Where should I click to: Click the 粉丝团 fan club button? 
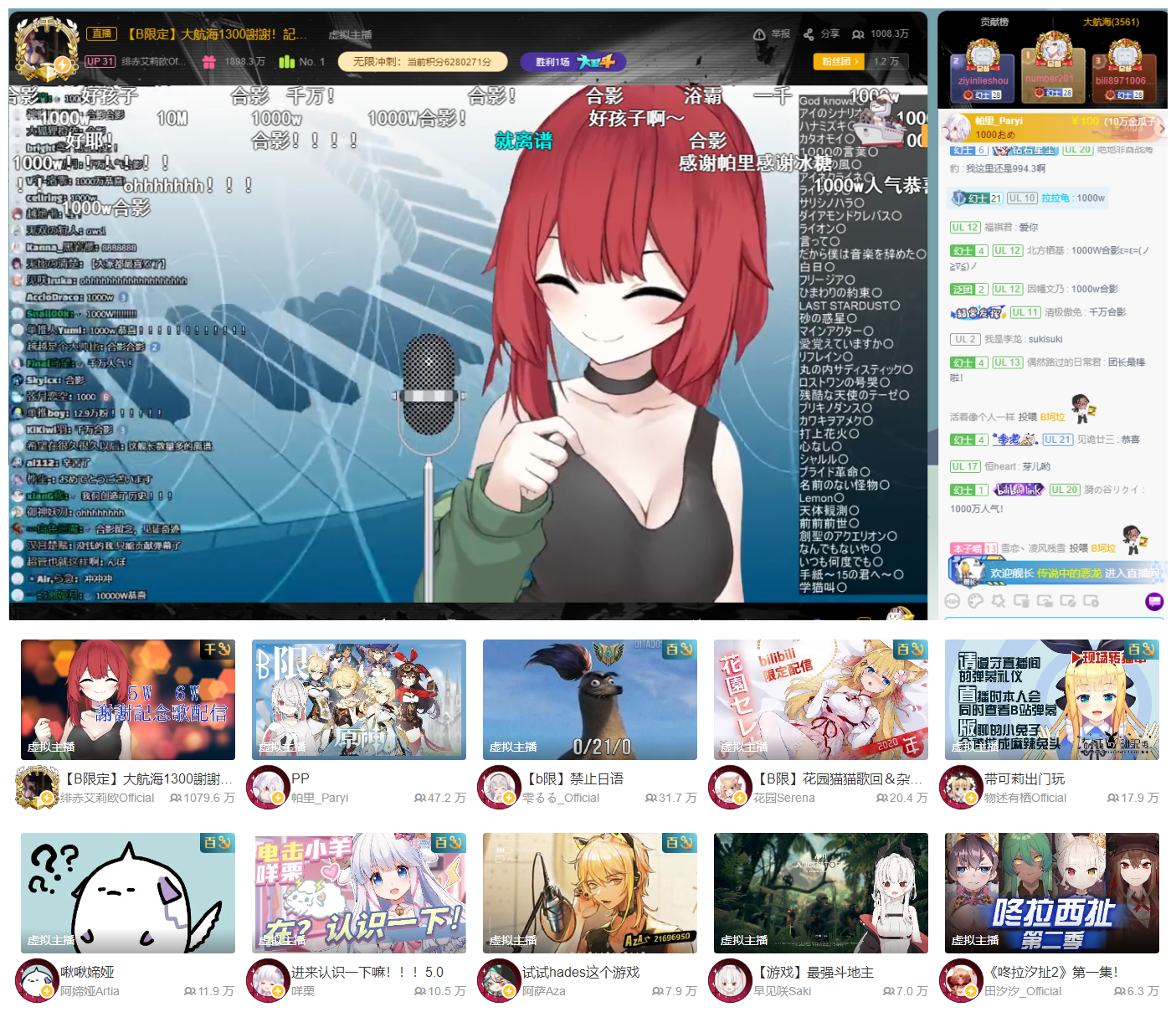(x=840, y=61)
